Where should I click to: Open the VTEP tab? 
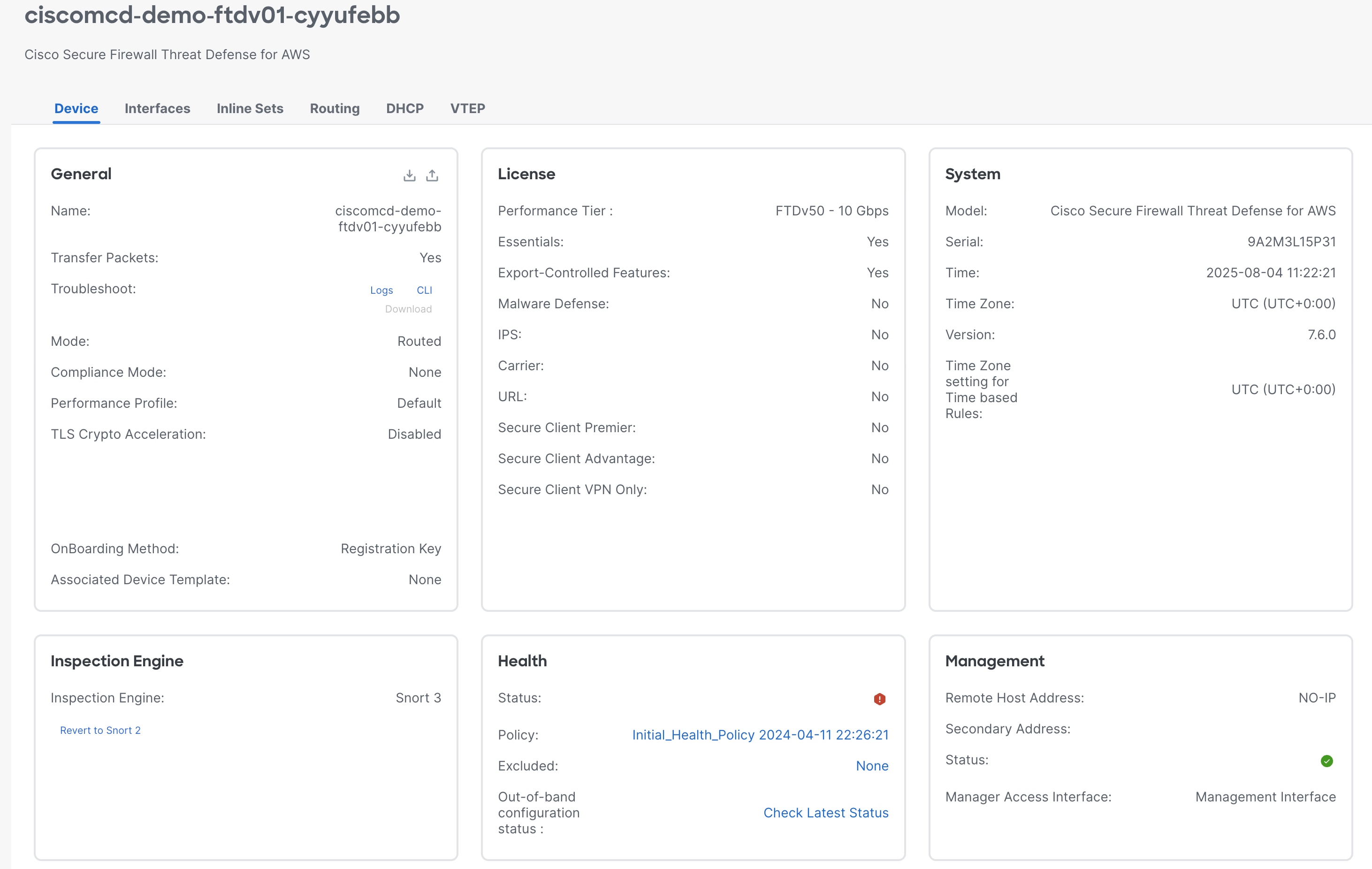point(467,108)
